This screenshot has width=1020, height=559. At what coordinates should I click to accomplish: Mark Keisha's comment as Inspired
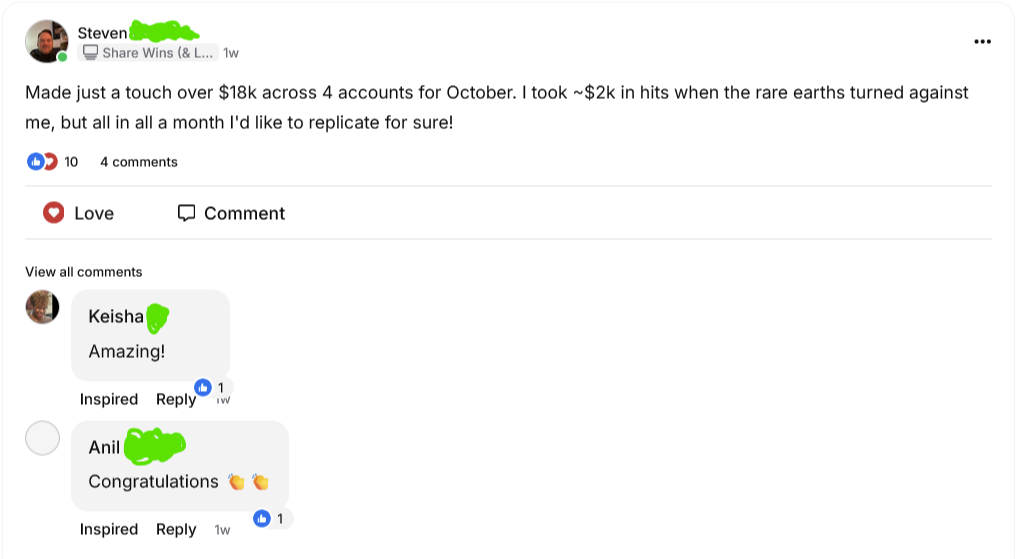click(109, 399)
